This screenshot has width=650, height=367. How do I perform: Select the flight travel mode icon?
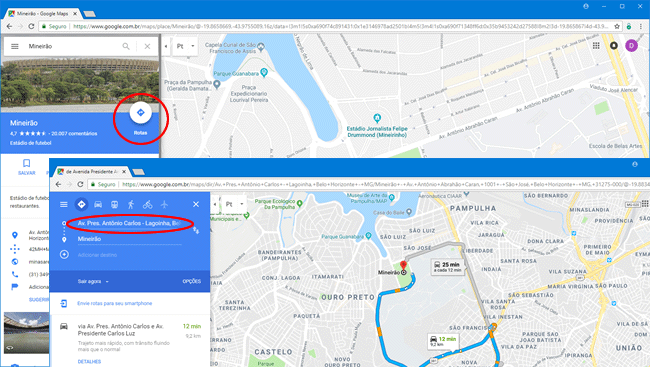[x=165, y=204]
